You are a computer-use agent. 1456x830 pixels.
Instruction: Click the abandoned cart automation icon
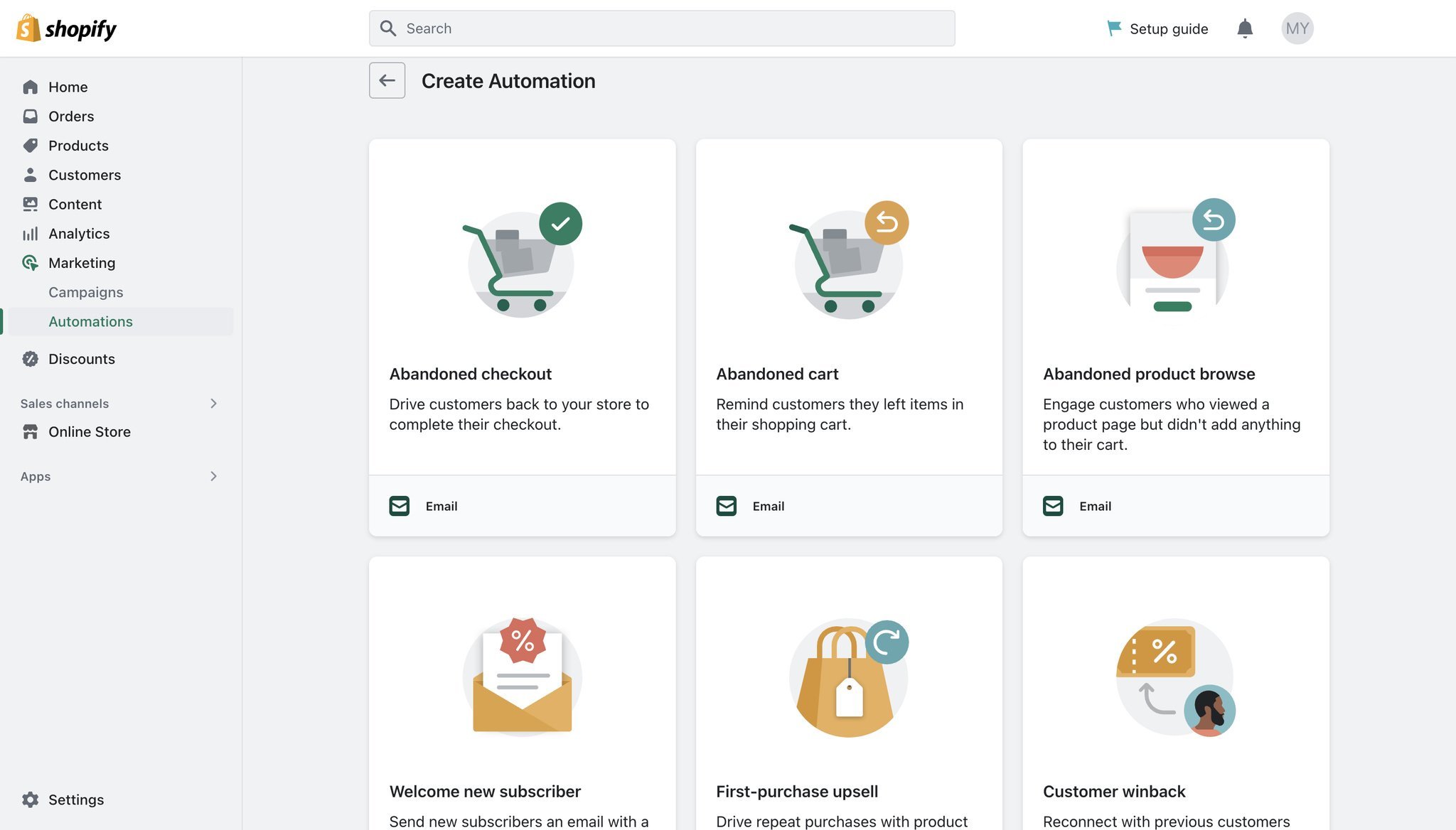click(849, 259)
